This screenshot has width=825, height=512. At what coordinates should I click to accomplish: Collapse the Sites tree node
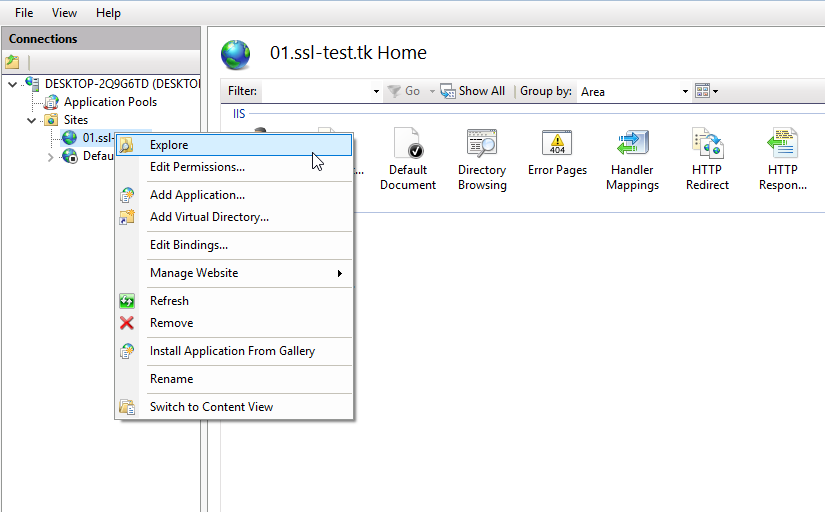tap(33, 120)
